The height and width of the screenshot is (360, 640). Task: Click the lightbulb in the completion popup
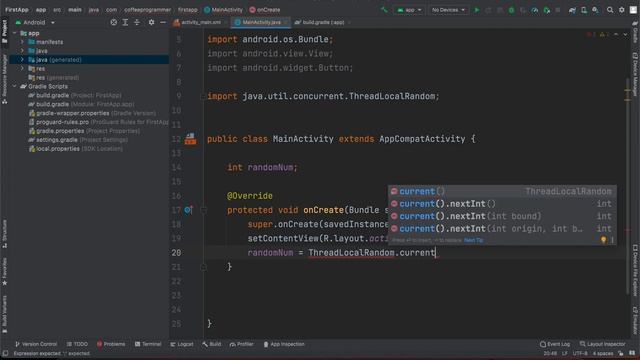tap(603, 240)
